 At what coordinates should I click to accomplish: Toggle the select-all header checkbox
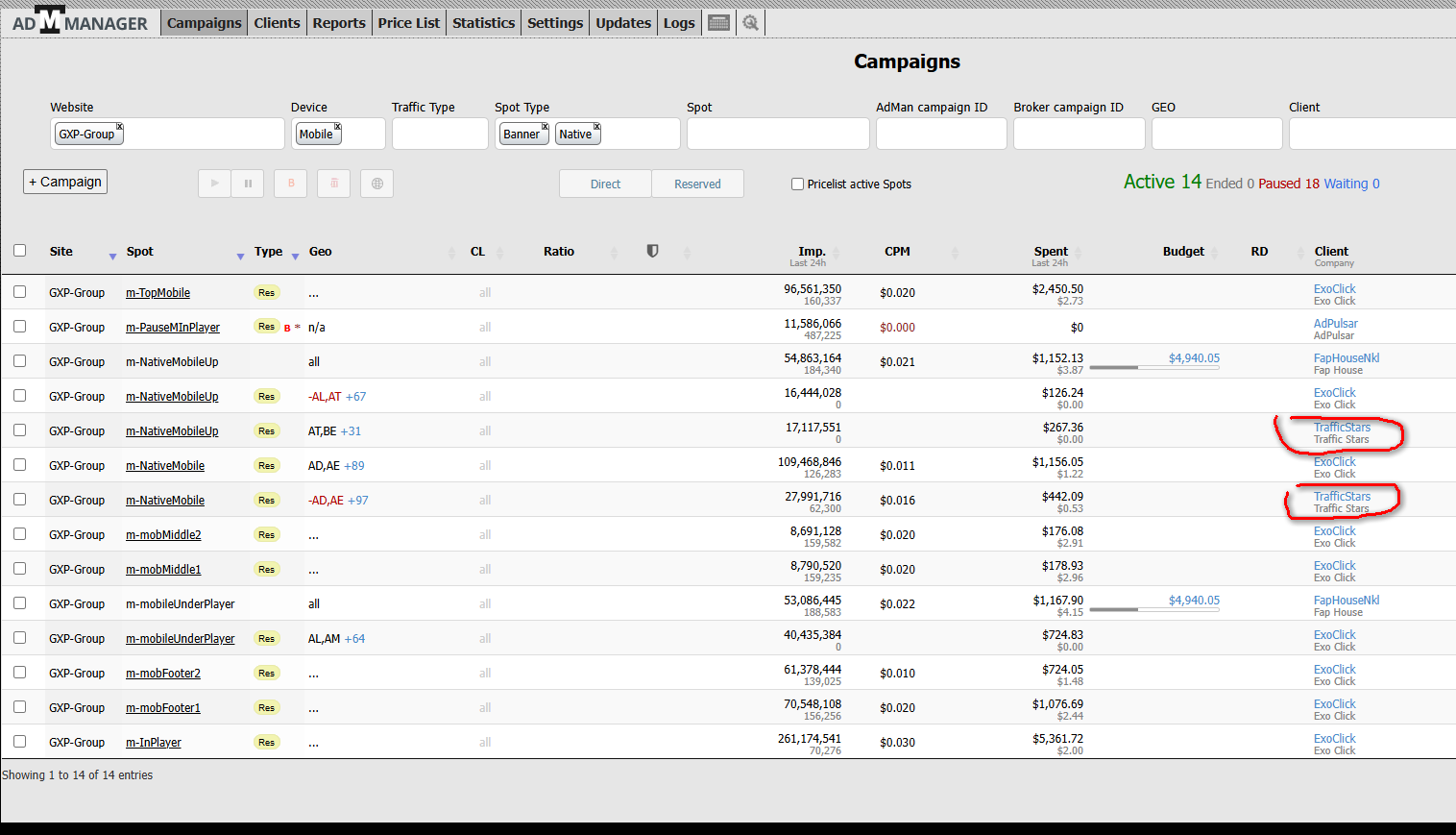point(20,251)
